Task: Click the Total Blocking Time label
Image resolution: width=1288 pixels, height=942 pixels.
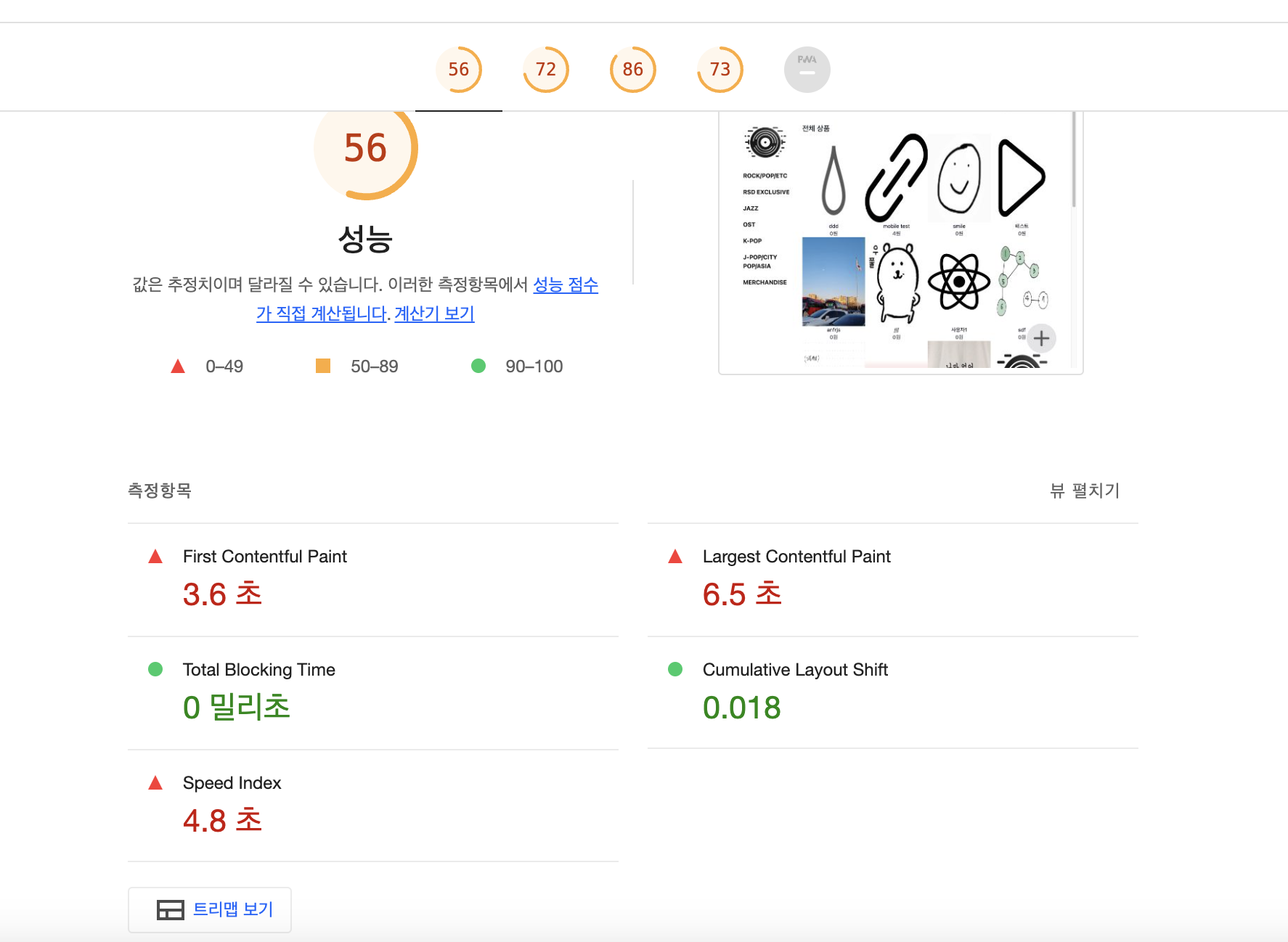Action: click(259, 670)
